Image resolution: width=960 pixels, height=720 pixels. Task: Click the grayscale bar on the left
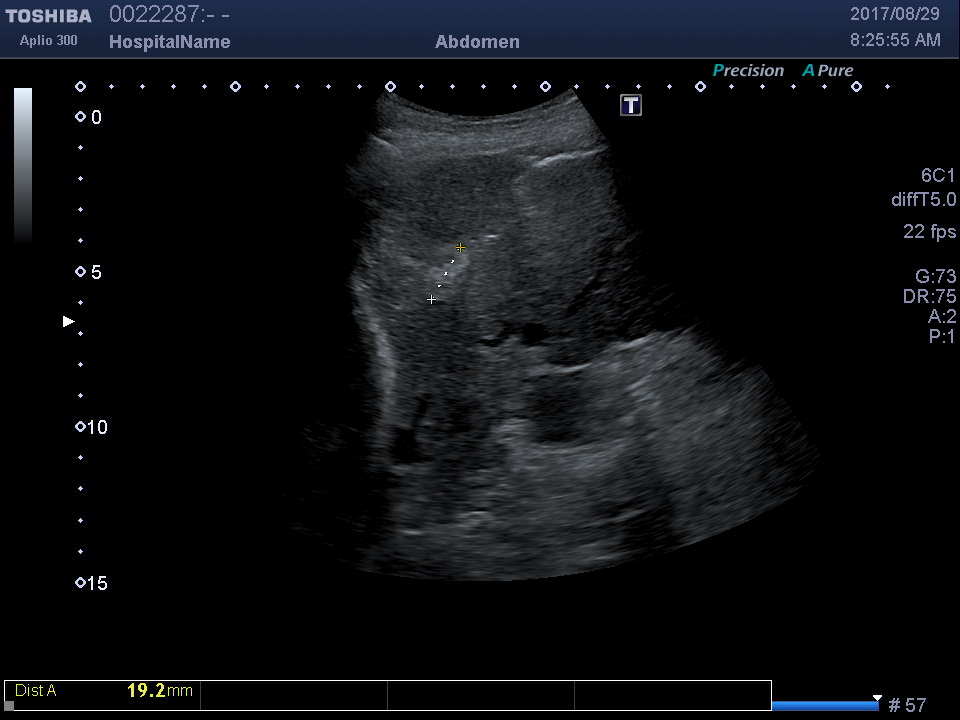click(x=22, y=165)
